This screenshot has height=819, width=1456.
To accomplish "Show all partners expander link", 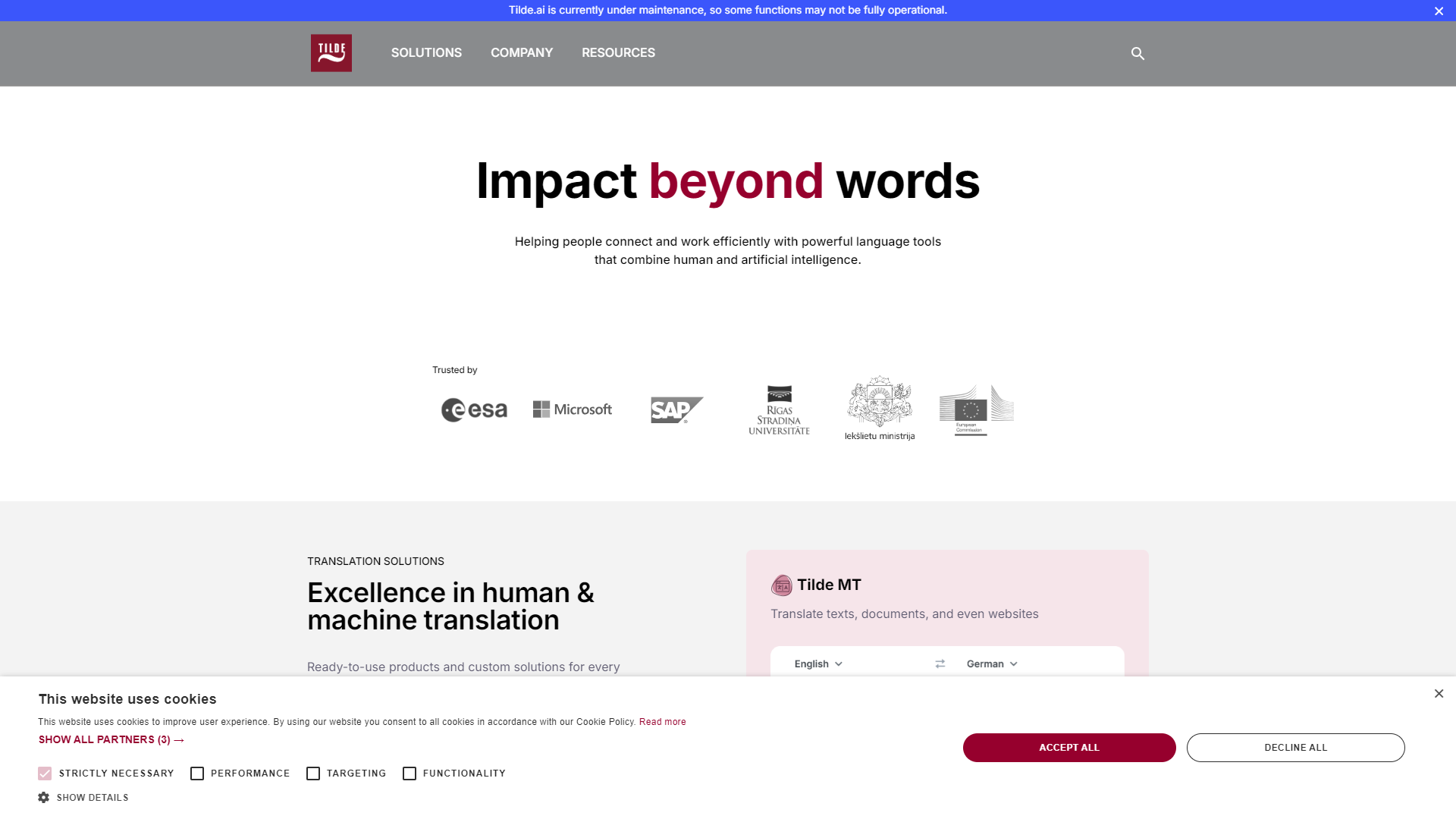I will [x=111, y=740].
